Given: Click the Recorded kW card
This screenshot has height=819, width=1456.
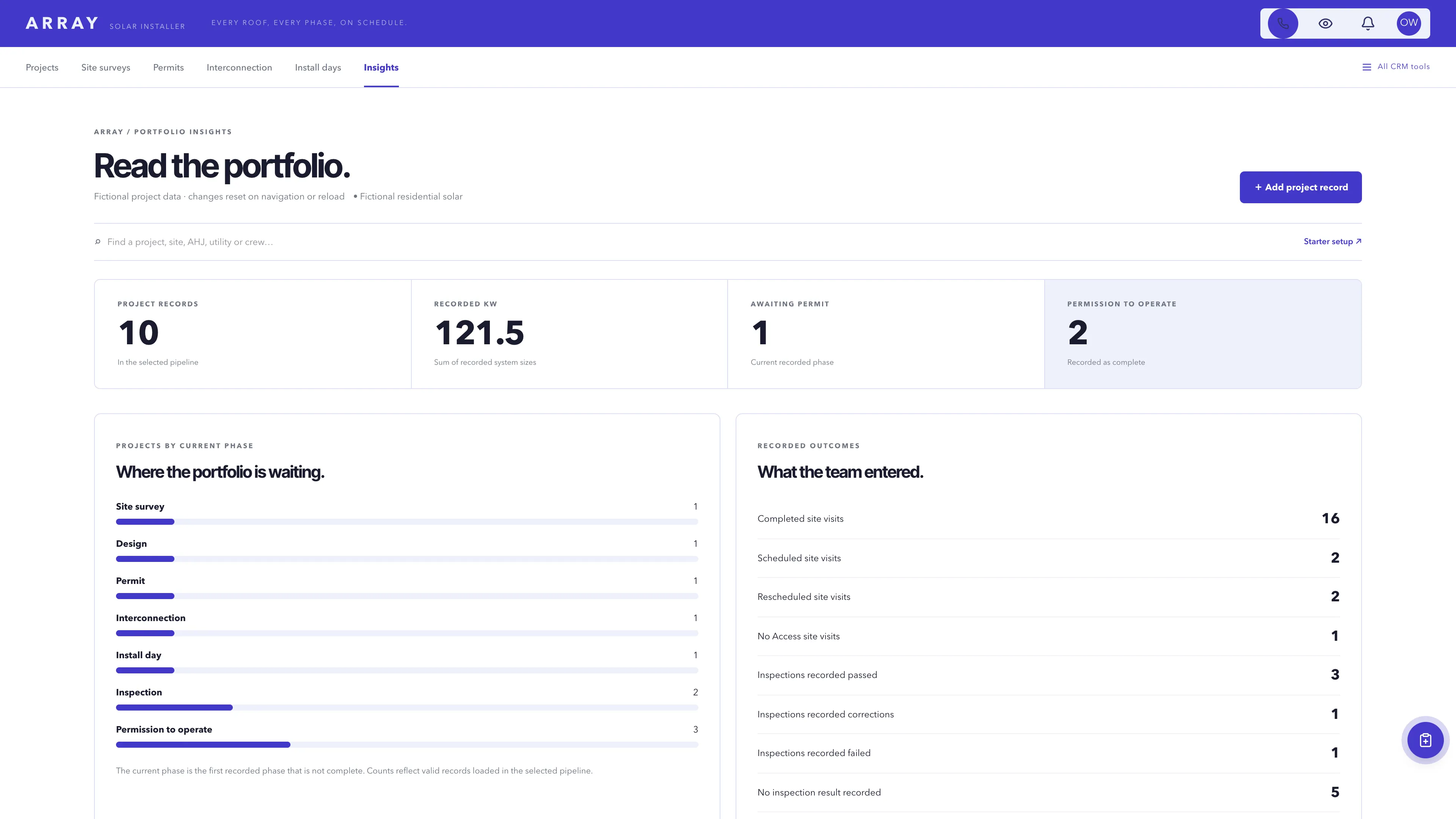Looking at the screenshot, I should pyautogui.click(x=569, y=334).
